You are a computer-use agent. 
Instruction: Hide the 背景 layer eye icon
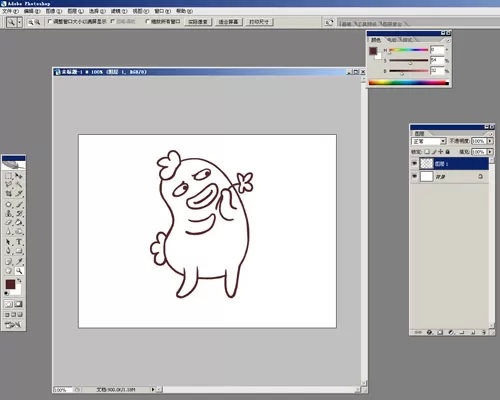tap(415, 176)
